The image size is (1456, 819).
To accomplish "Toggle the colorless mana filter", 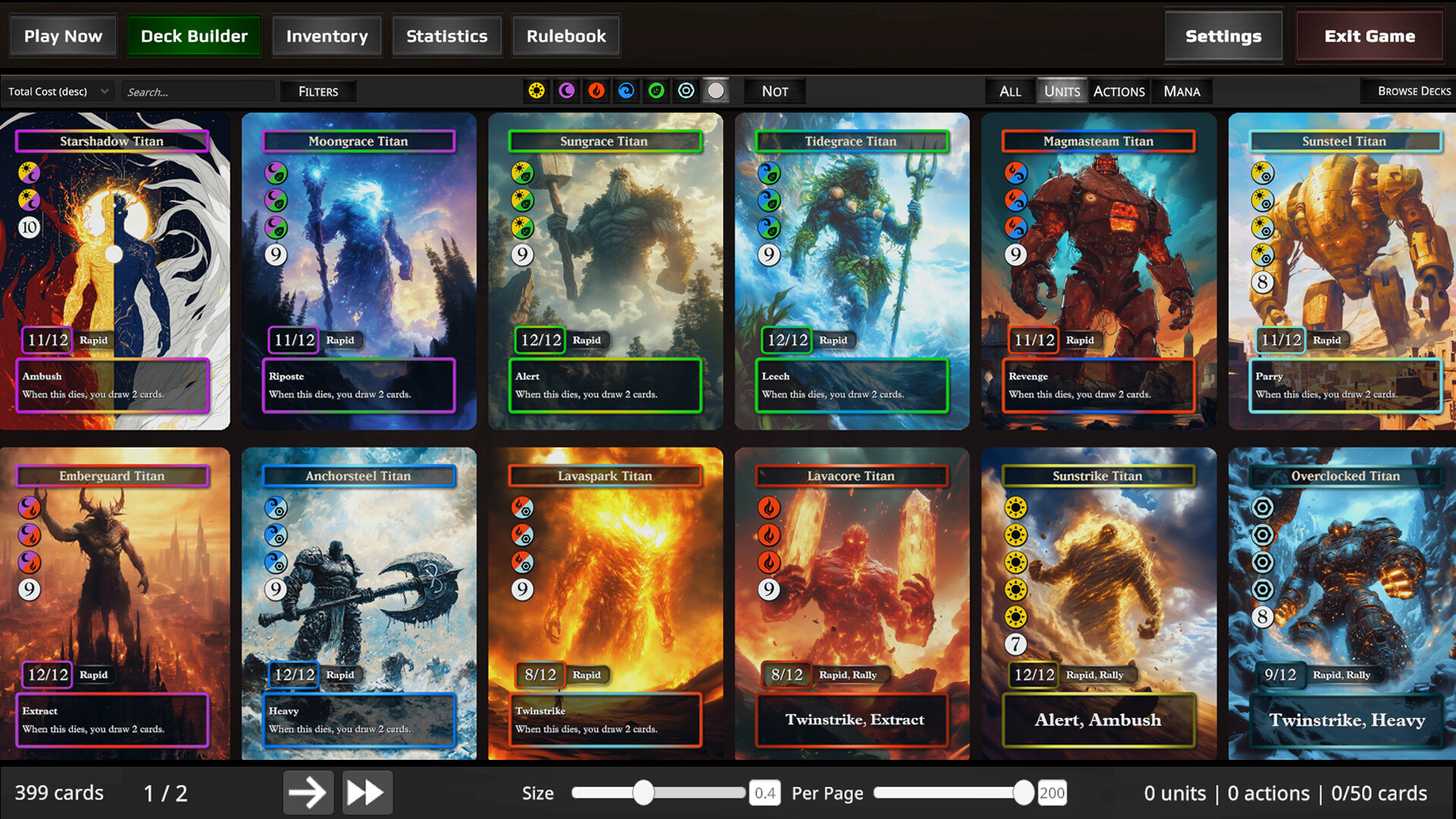I will pyautogui.click(x=716, y=91).
